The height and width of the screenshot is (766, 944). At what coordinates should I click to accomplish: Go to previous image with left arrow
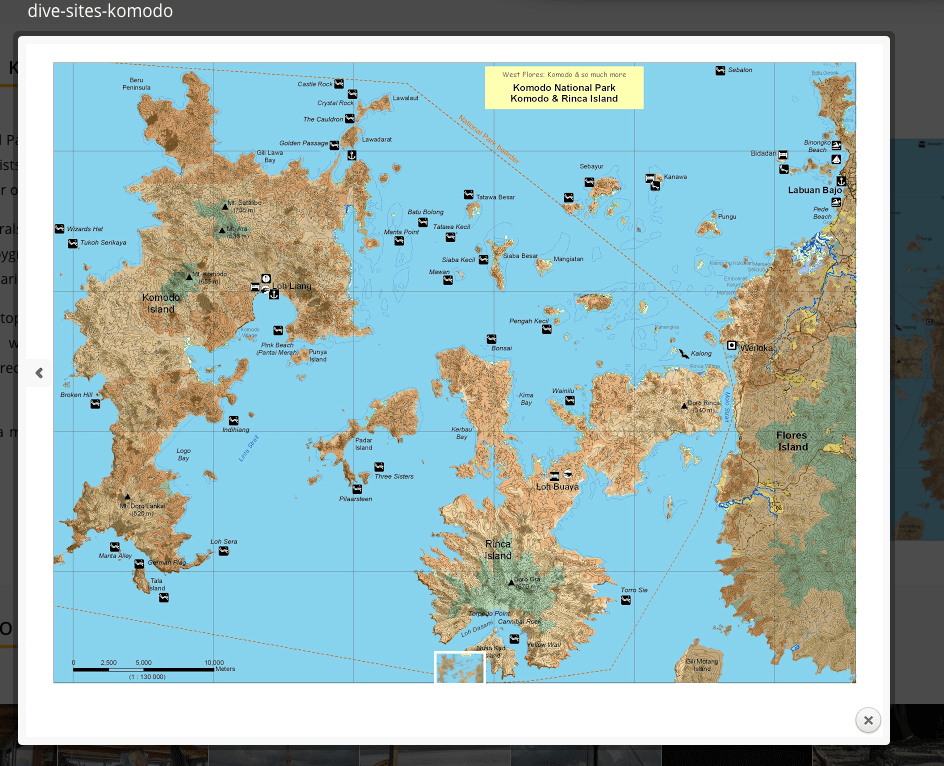tap(39, 373)
